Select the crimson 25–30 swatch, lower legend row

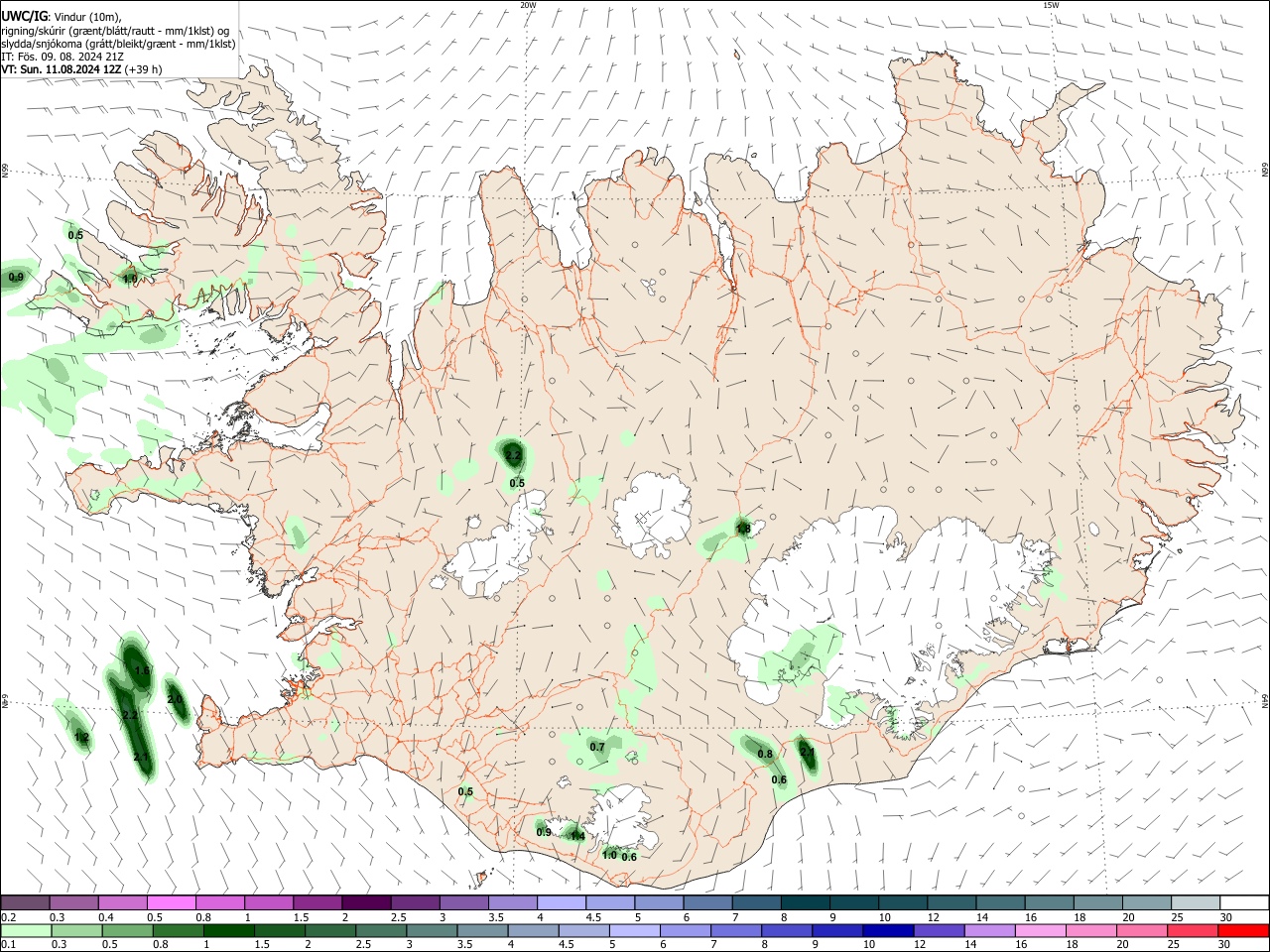pos(1193,931)
